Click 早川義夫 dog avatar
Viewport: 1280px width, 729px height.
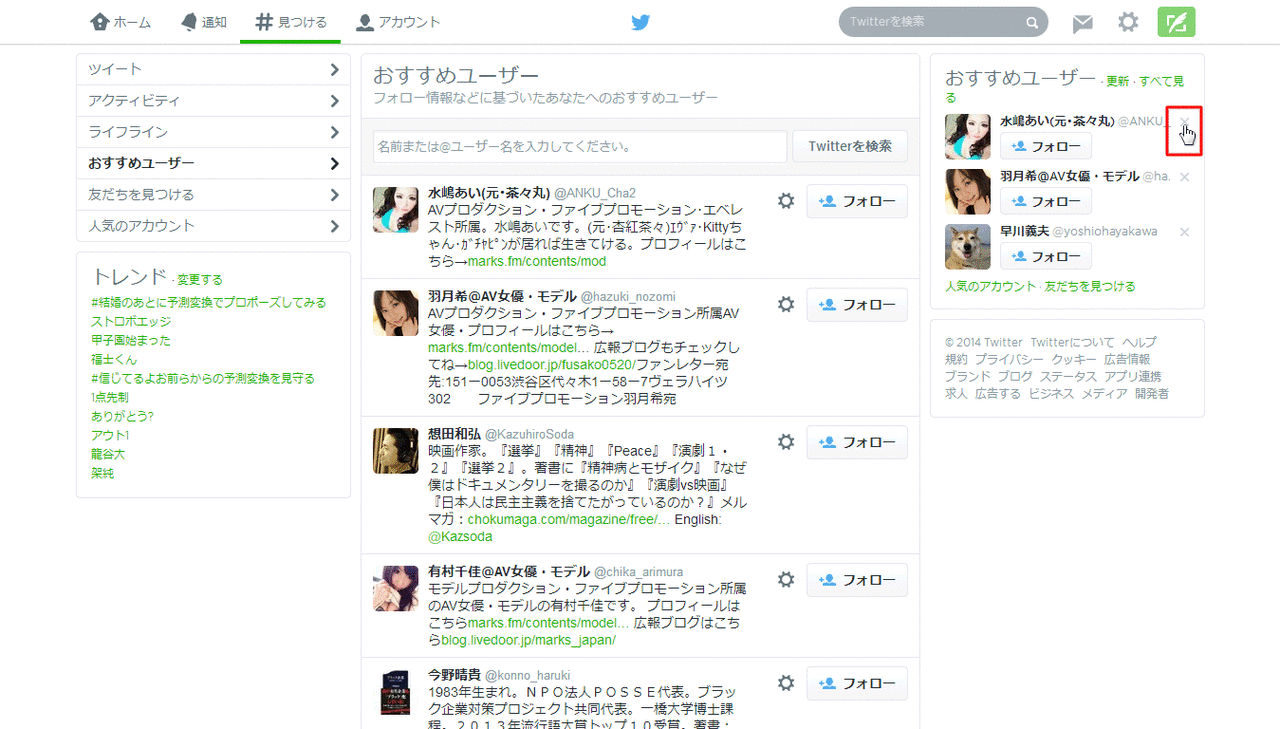pyautogui.click(x=968, y=246)
